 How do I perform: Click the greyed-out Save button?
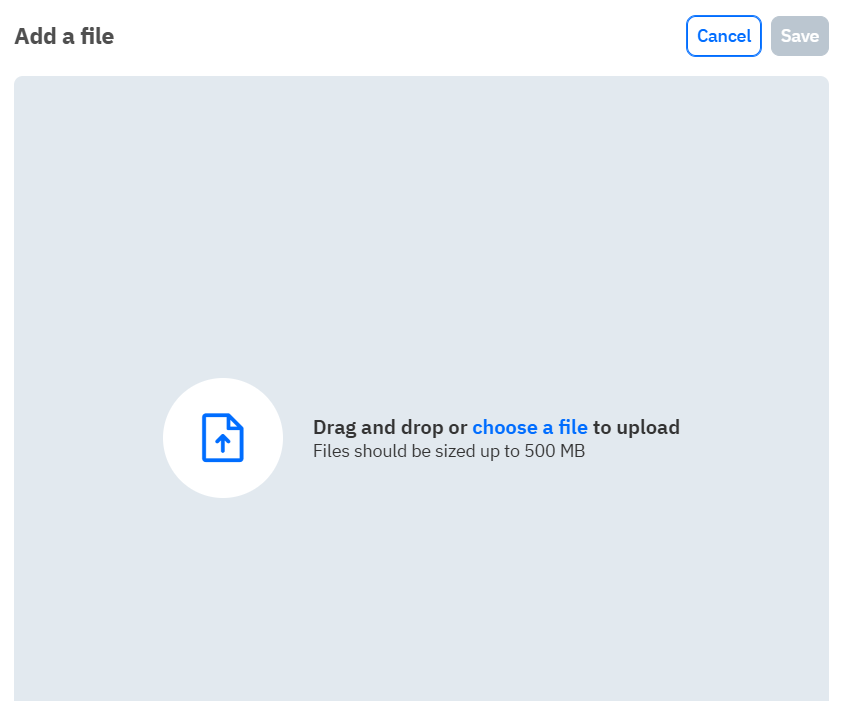800,36
